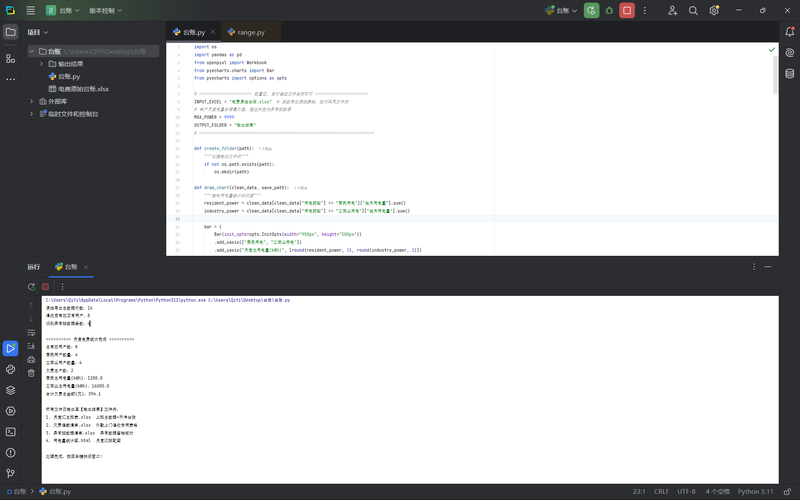This screenshot has height=500, width=800.
Task: Open Run panel more options
Action: [62, 287]
